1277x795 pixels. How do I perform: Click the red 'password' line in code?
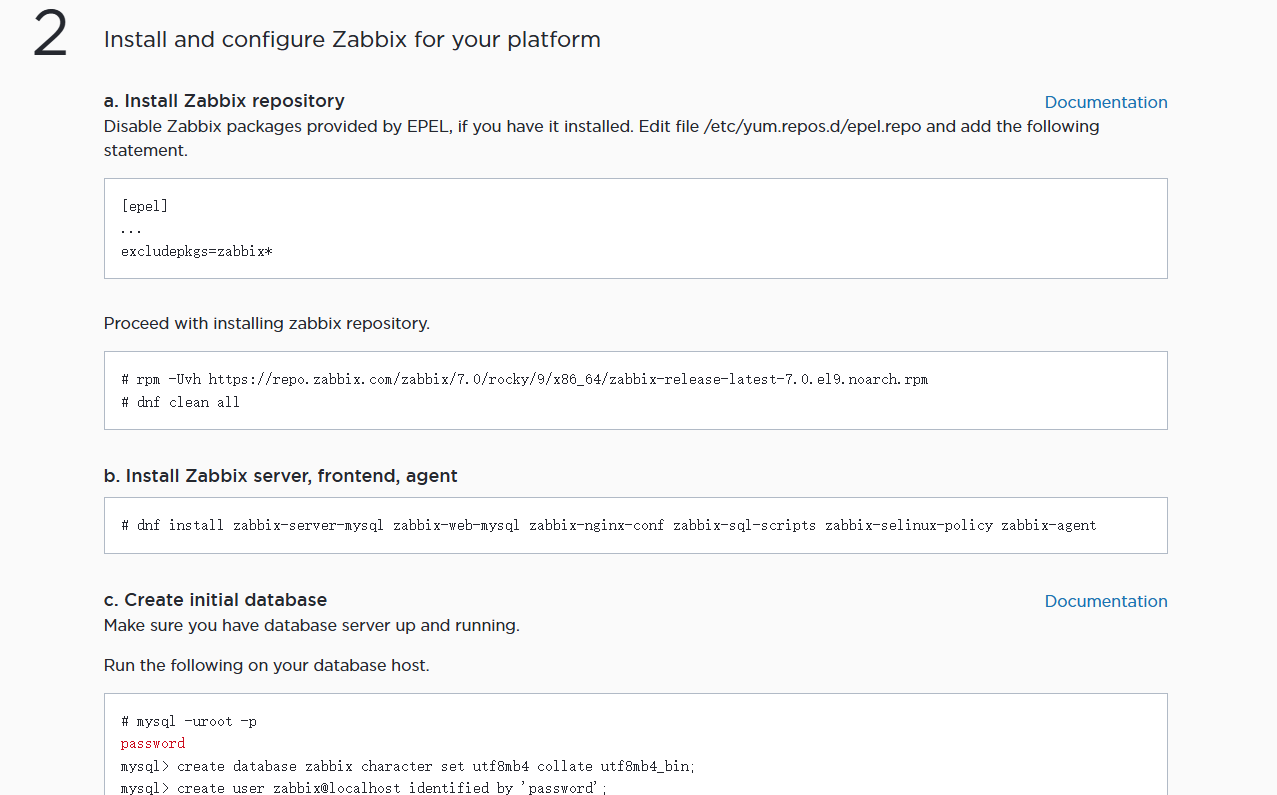tap(153, 744)
